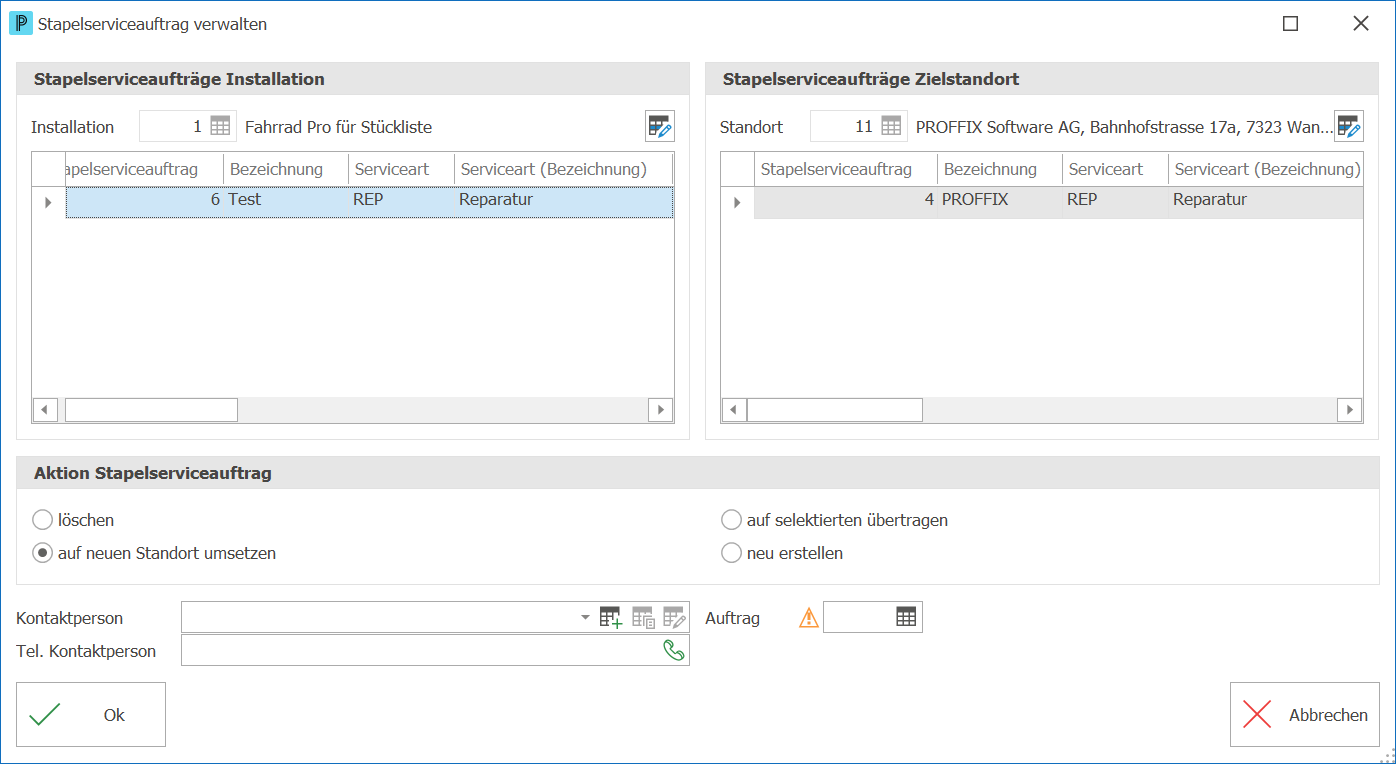The width and height of the screenshot is (1396, 764).
Task: Click the Zielstandort table's horizontal scrollbar thumb
Action: click(835, 410)
